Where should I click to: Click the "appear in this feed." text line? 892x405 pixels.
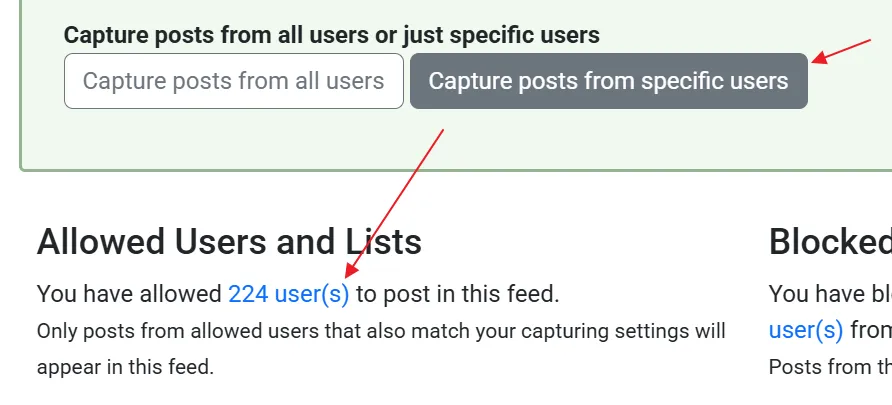(125, 367)
